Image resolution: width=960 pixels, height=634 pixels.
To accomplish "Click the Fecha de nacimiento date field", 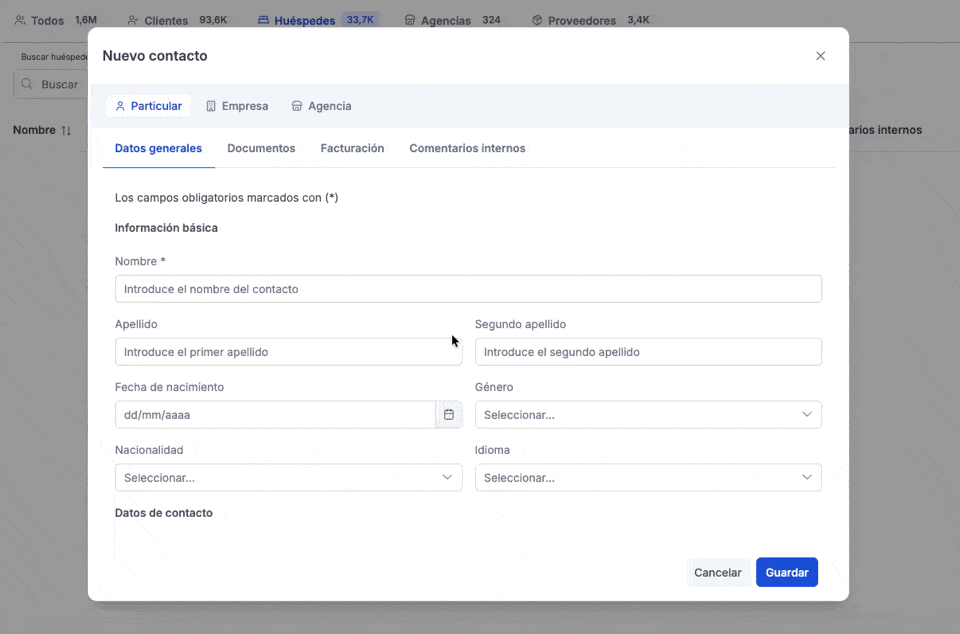I will coord(275,415).
